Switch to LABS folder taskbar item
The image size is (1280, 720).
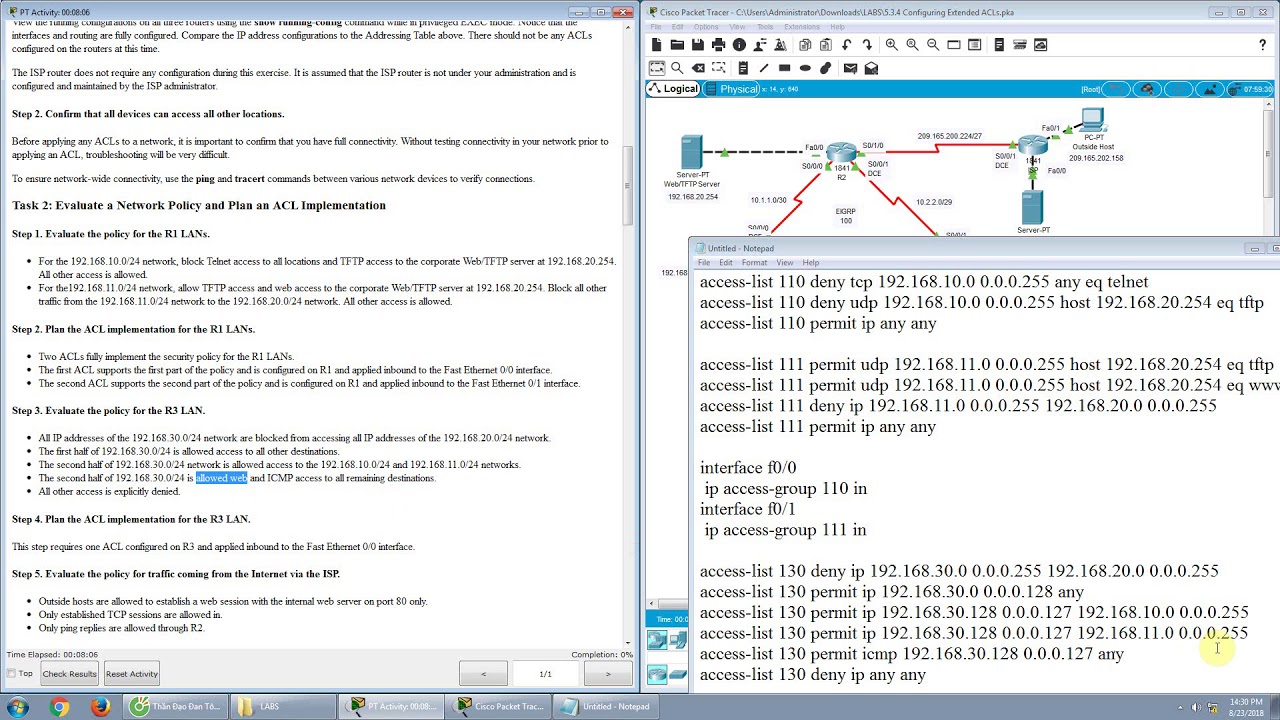[284, 706]
